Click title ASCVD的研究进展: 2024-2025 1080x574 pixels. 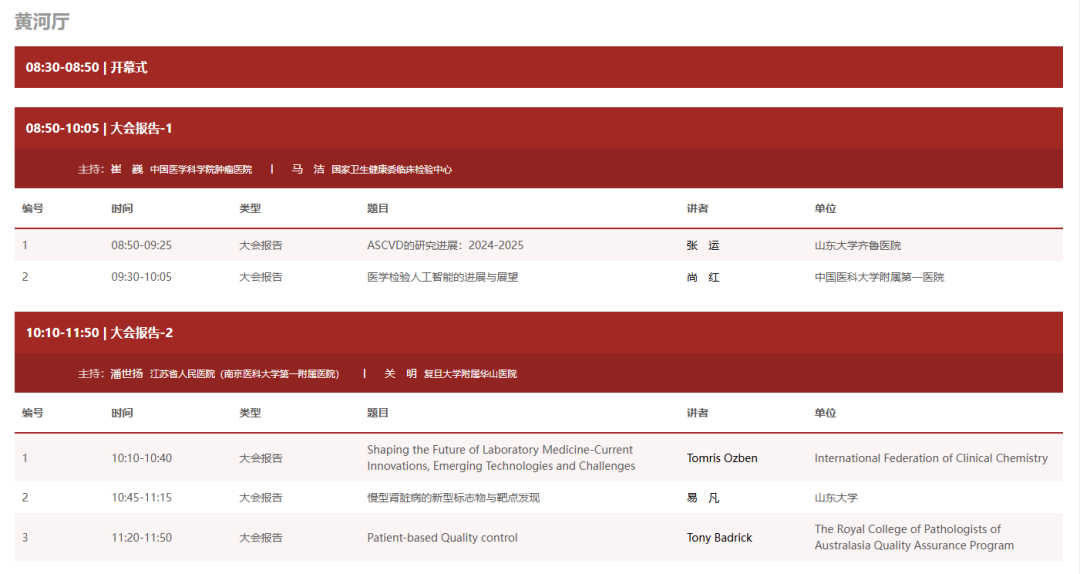445,245
